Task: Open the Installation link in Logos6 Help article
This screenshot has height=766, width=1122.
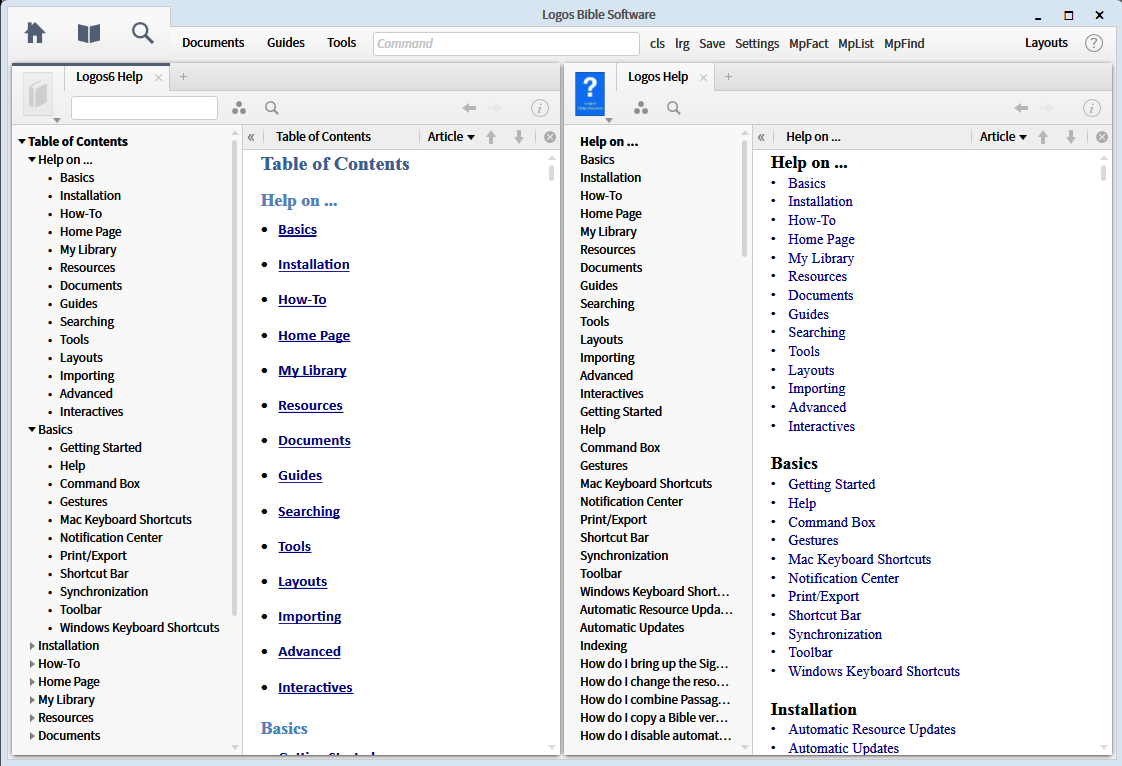Action: 313,265
